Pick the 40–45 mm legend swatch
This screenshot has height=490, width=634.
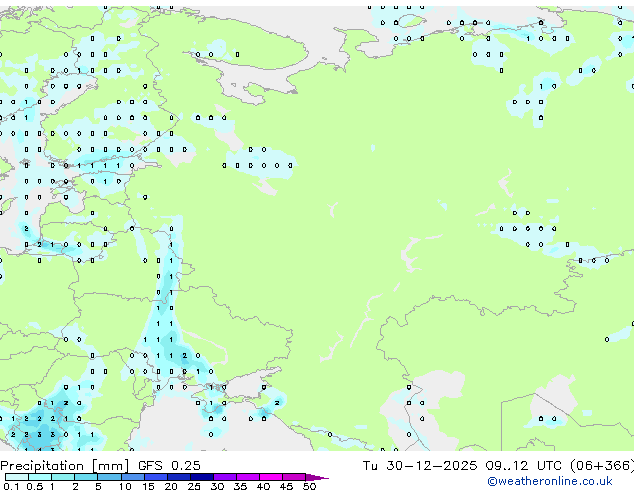[271, 477]
